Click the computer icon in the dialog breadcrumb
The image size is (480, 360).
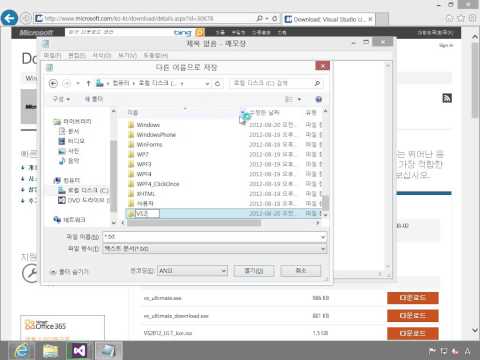(x=100, y=83)
